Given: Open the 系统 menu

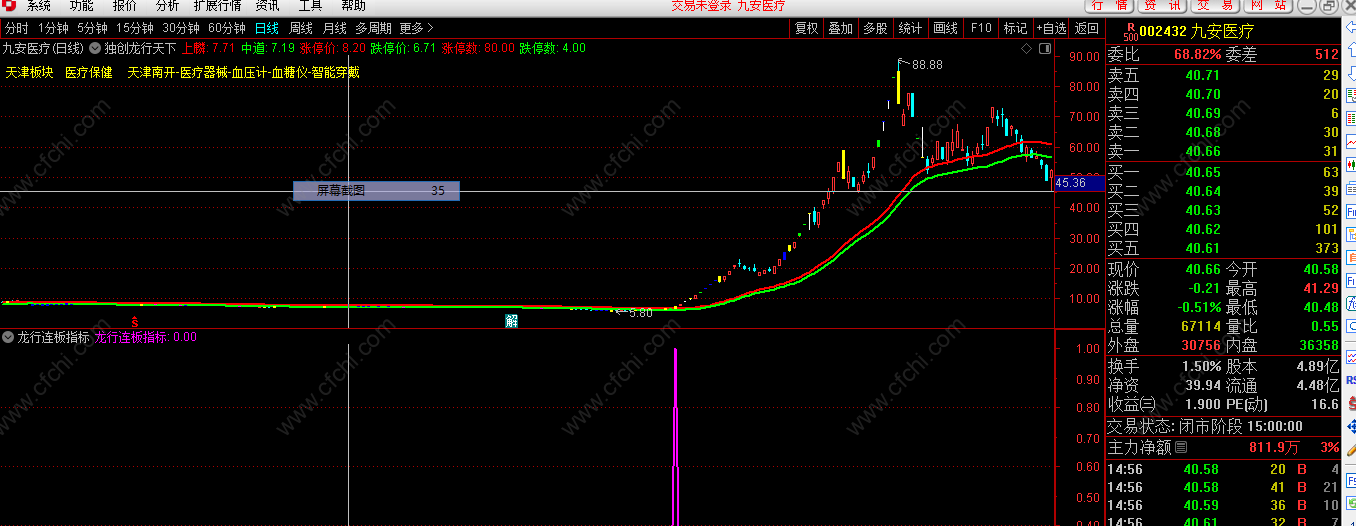Looking at the screenshot, I should coord(39,6).
